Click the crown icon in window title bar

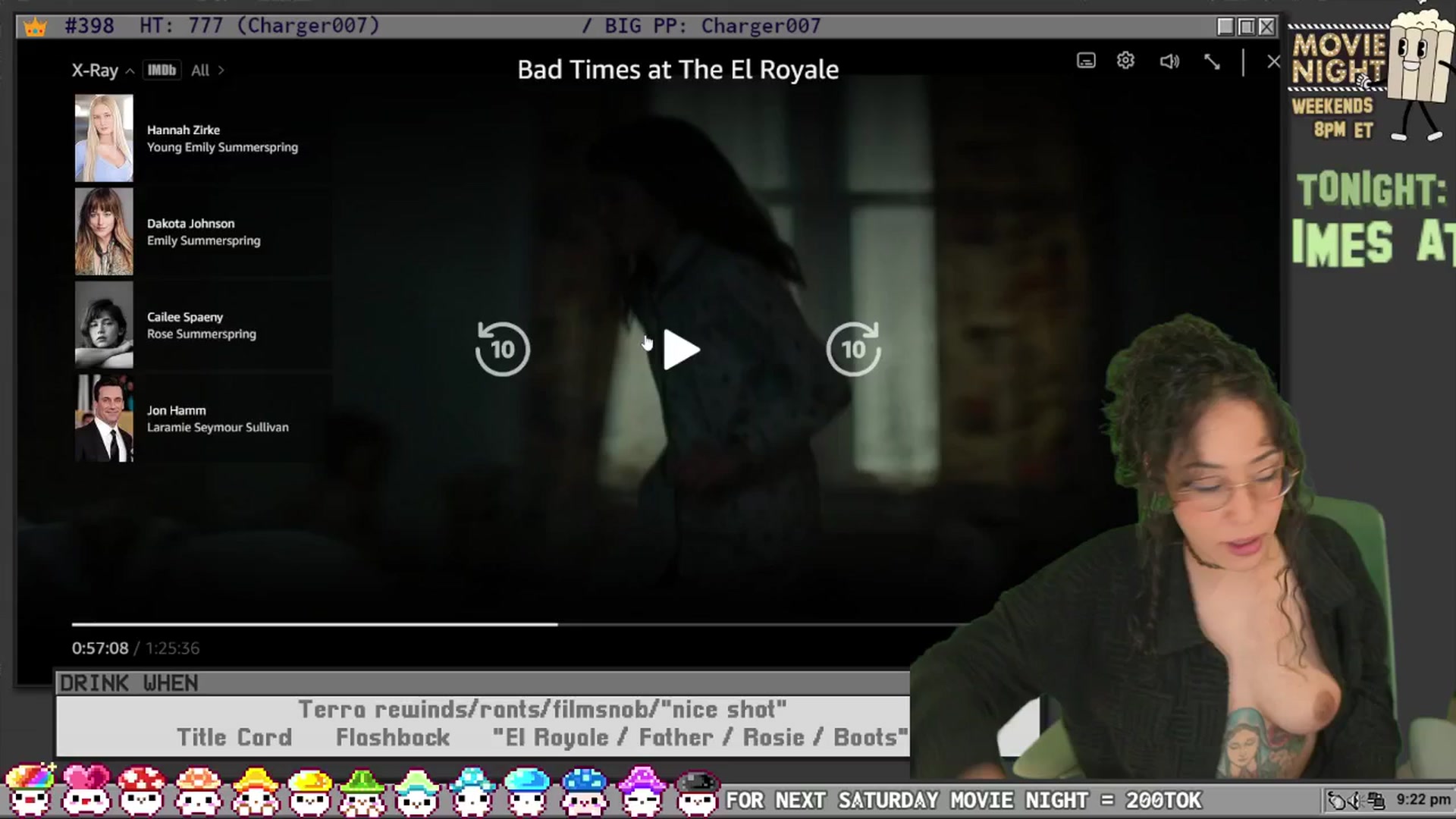point(35,27)
